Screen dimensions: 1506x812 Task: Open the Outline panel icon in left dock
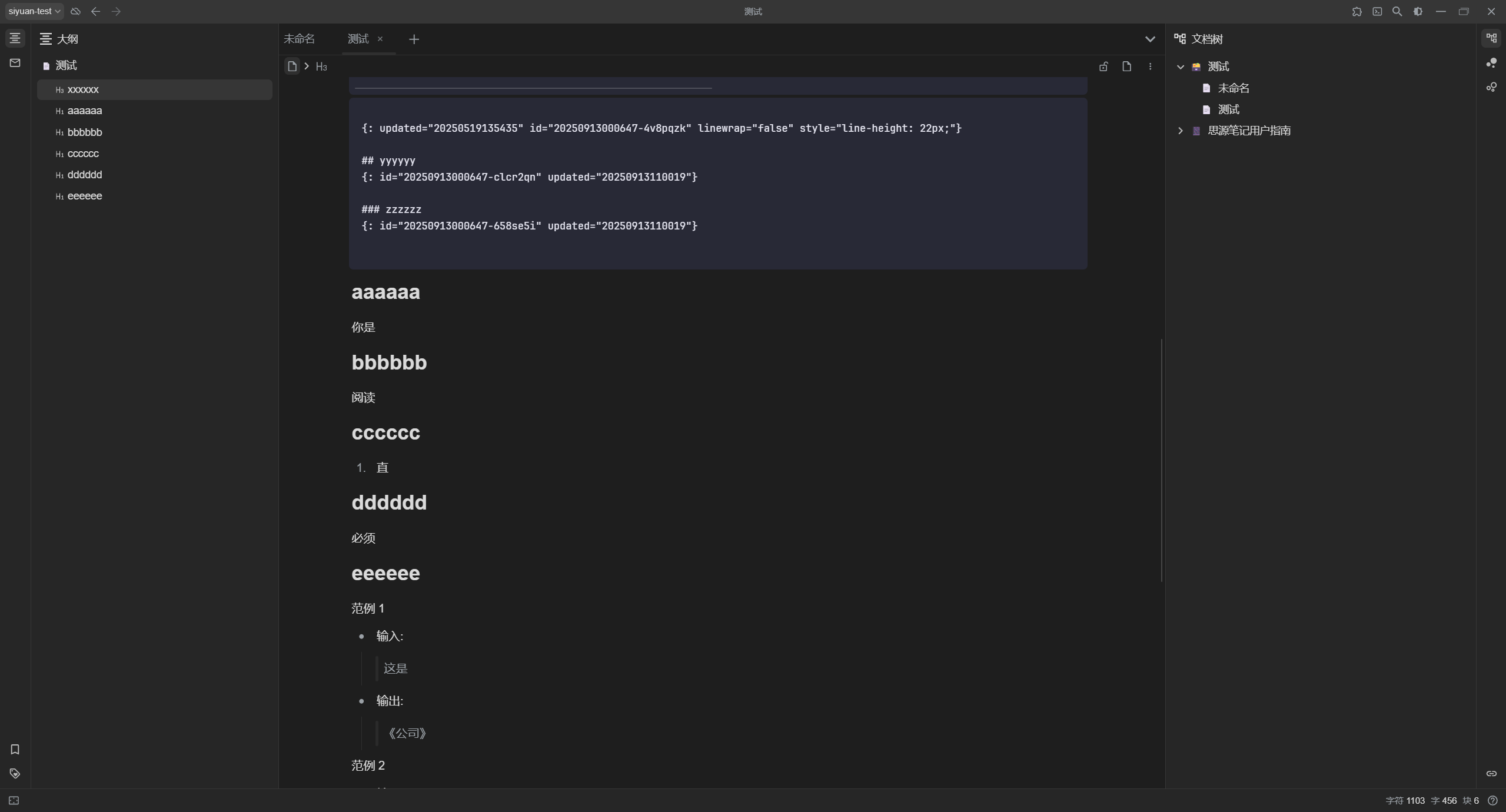click(15, 38)
